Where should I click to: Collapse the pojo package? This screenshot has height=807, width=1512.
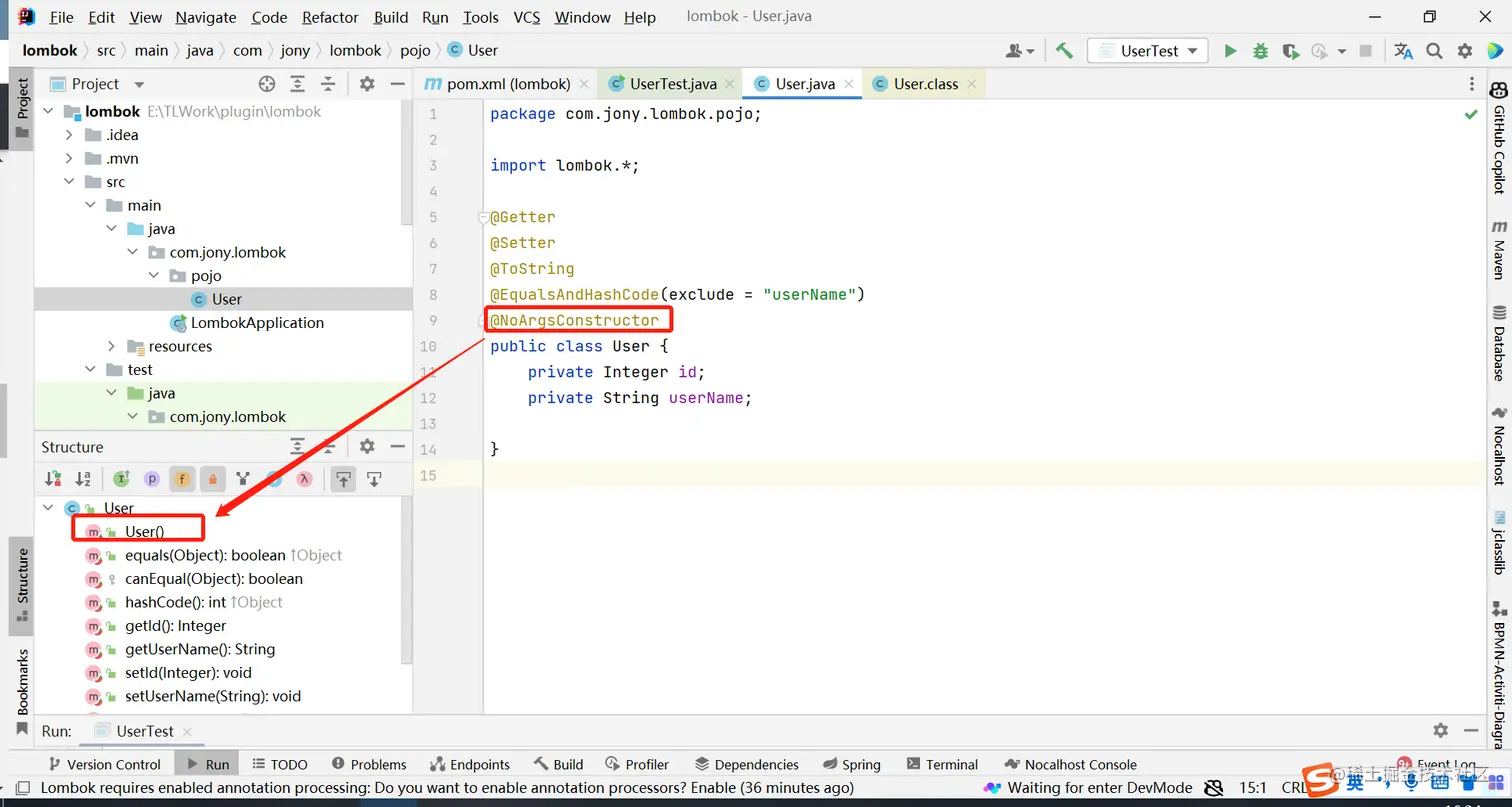[154, 276]
